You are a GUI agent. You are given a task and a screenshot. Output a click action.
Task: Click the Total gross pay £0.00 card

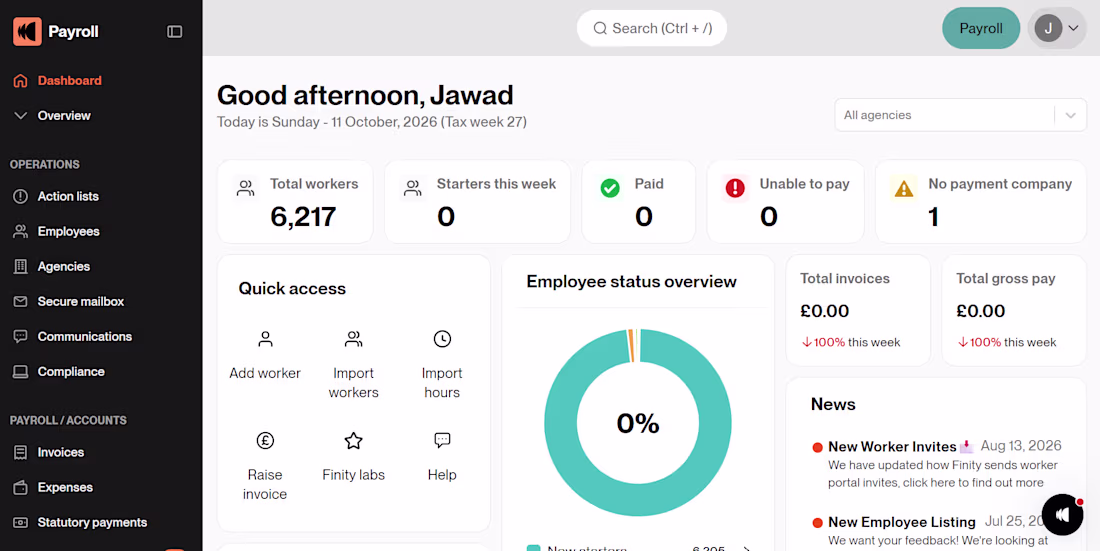click(1014, 310)
